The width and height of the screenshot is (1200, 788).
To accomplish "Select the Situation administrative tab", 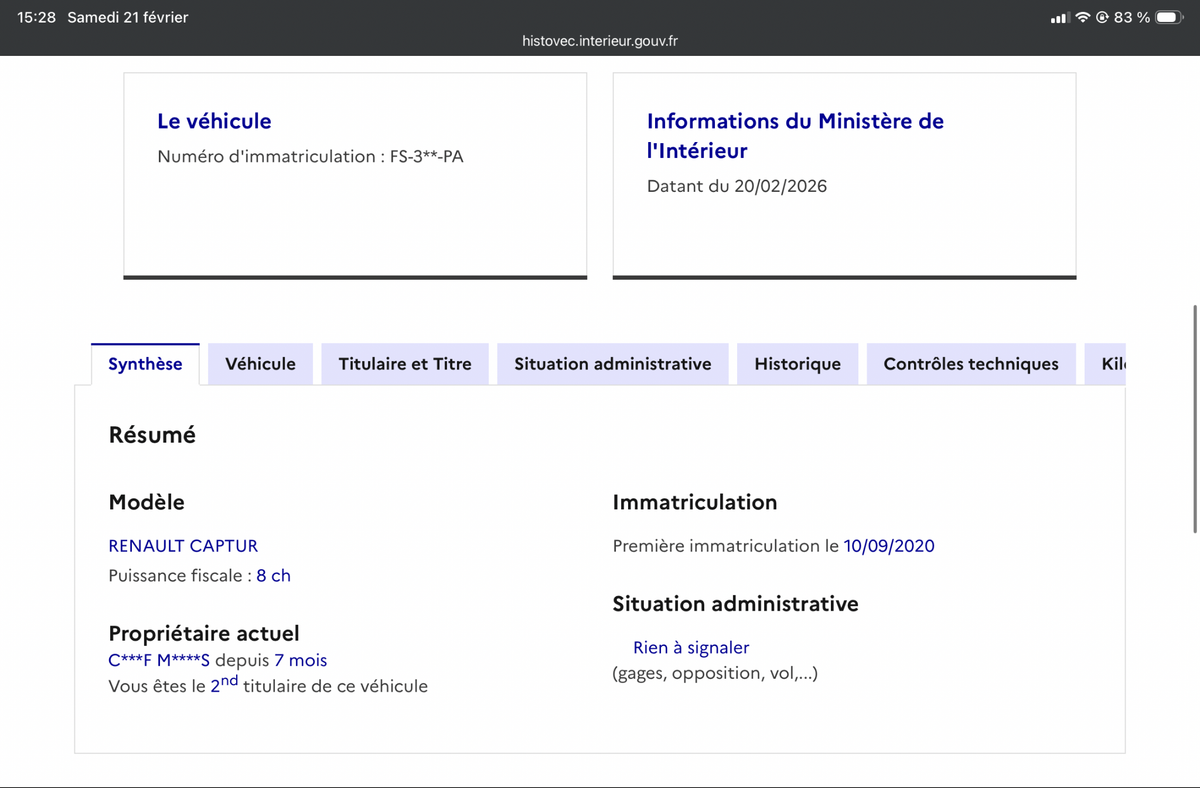I will pyautogui.click(x=612, y=364).
